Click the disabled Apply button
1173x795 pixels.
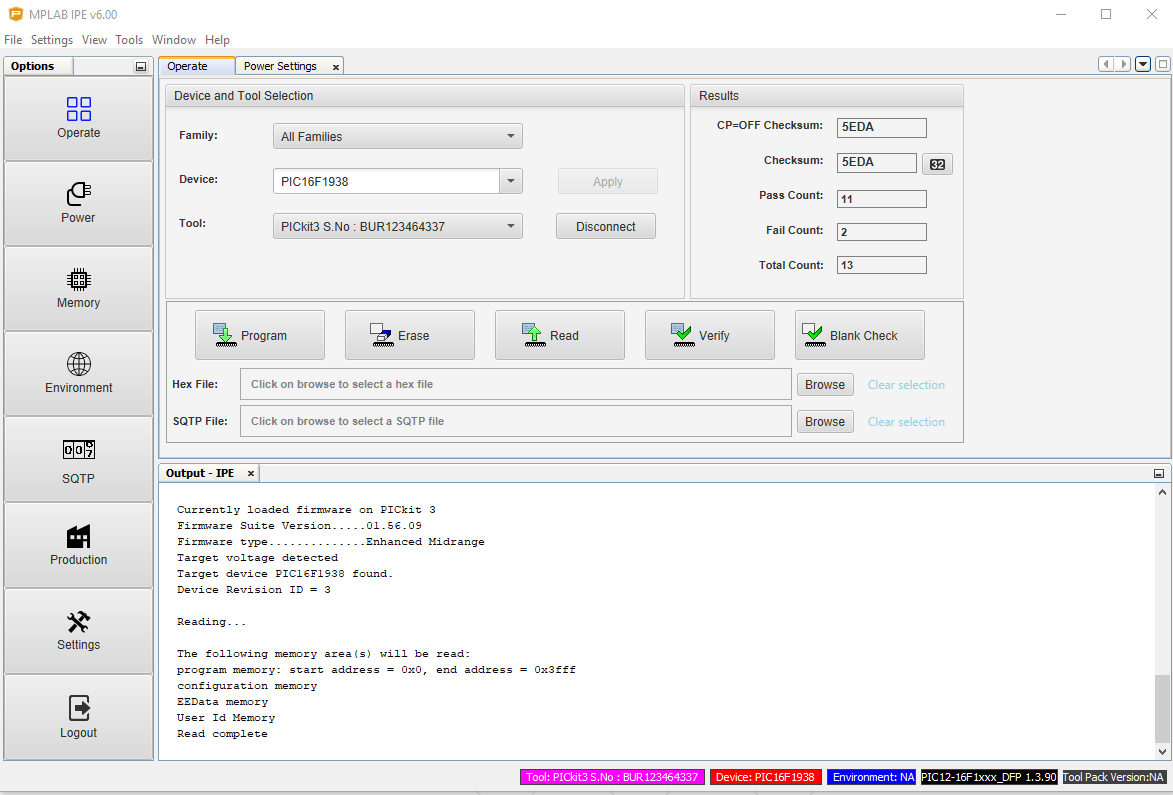click(607, 182)
